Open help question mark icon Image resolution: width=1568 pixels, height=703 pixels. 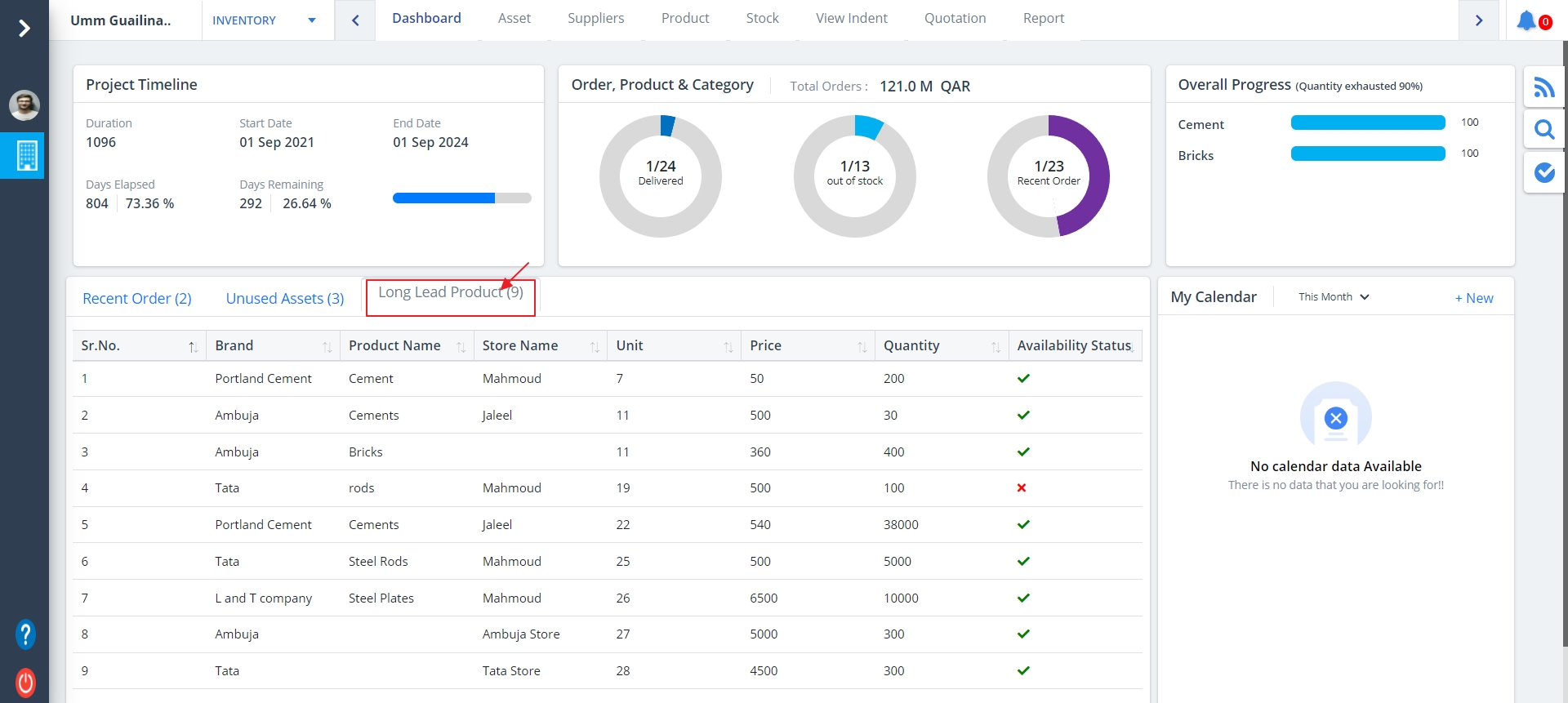(25, 634)
